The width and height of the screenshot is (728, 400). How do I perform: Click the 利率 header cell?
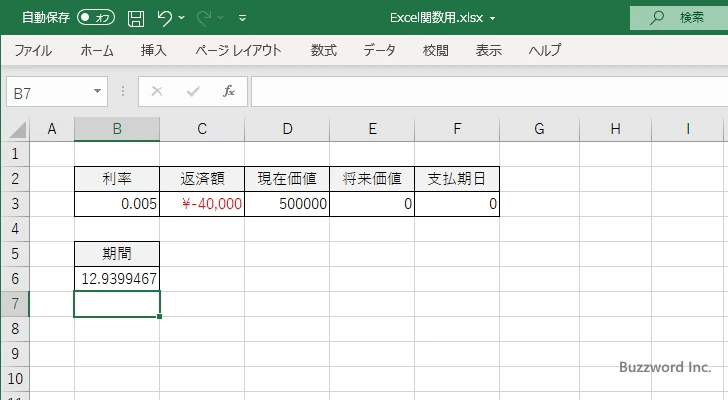[x=117, y=179]
